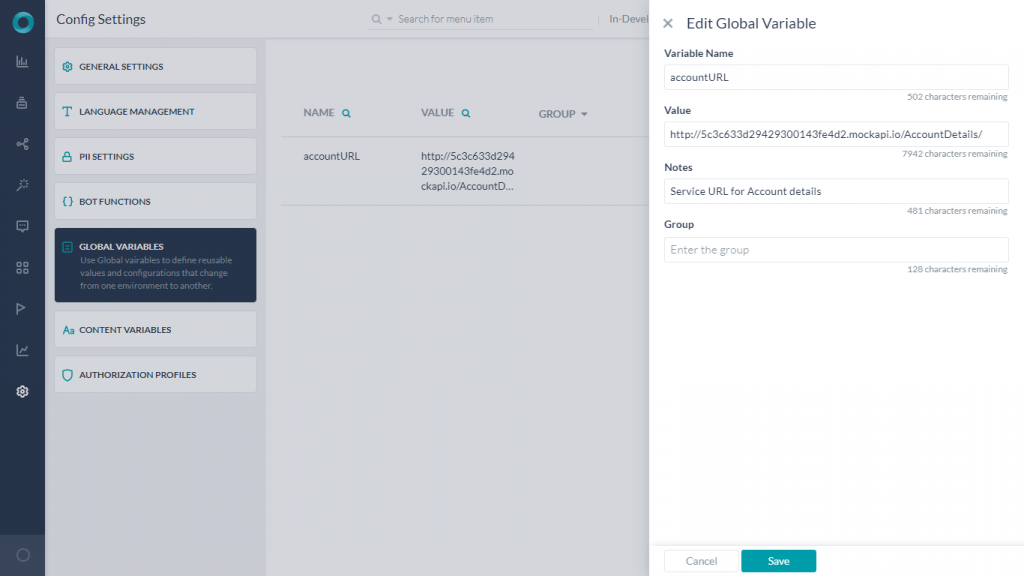This screenshot has height=576, width=1024.
Task: Expand the search bar dropdown arrow
Action: [x=390, y=18]
